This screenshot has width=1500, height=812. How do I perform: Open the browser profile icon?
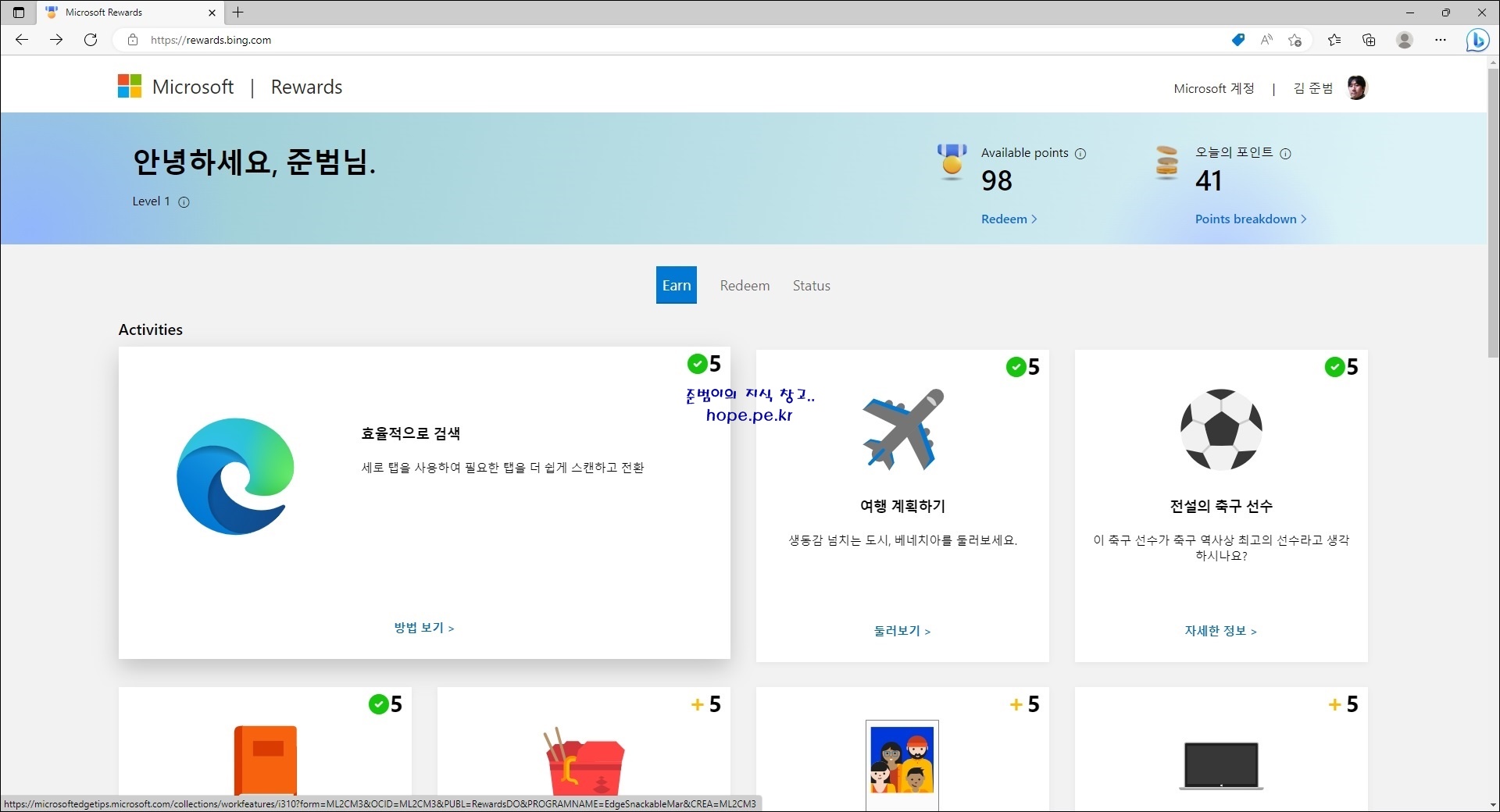coord(1405,40)
